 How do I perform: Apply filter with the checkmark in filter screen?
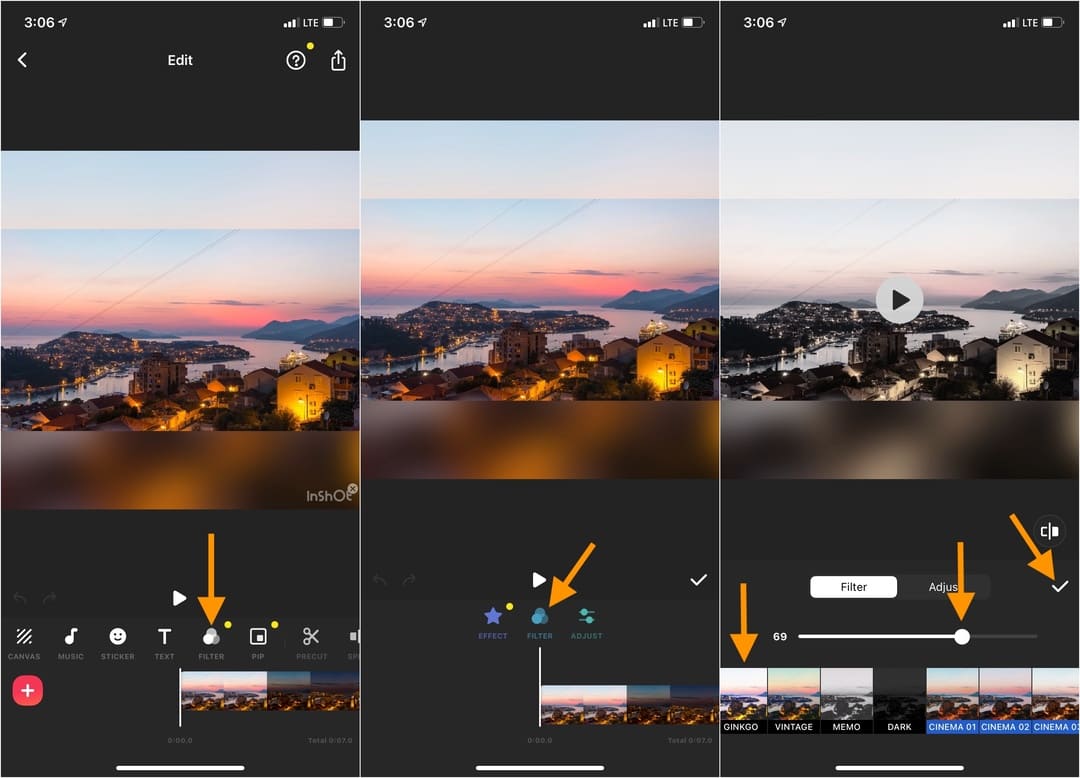coord(1059,587)
